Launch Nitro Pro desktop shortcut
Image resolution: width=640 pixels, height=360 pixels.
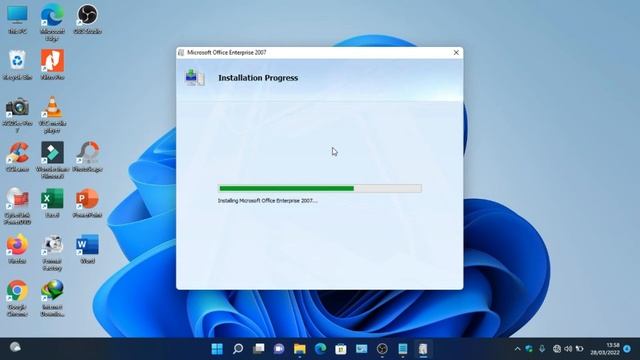52,64
